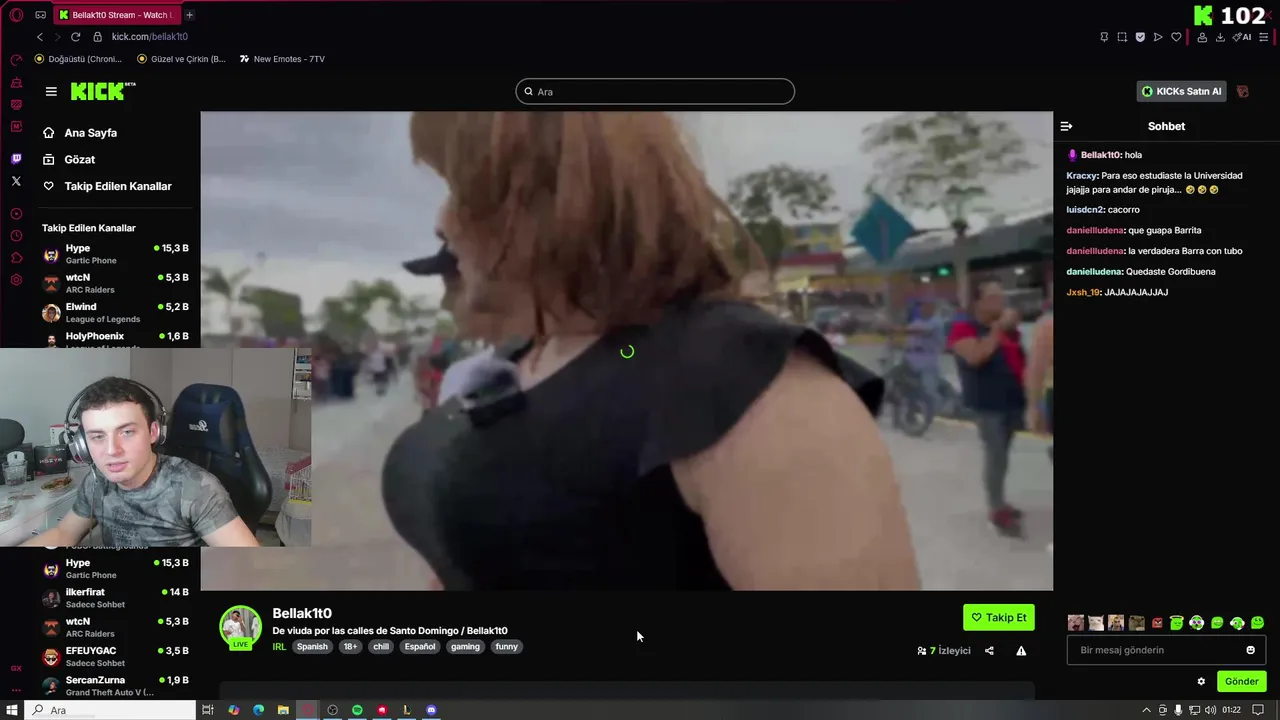This screenshot has height=720, width=1280.
Task: Select the chill tag
Action: click(x=381, y=647)
